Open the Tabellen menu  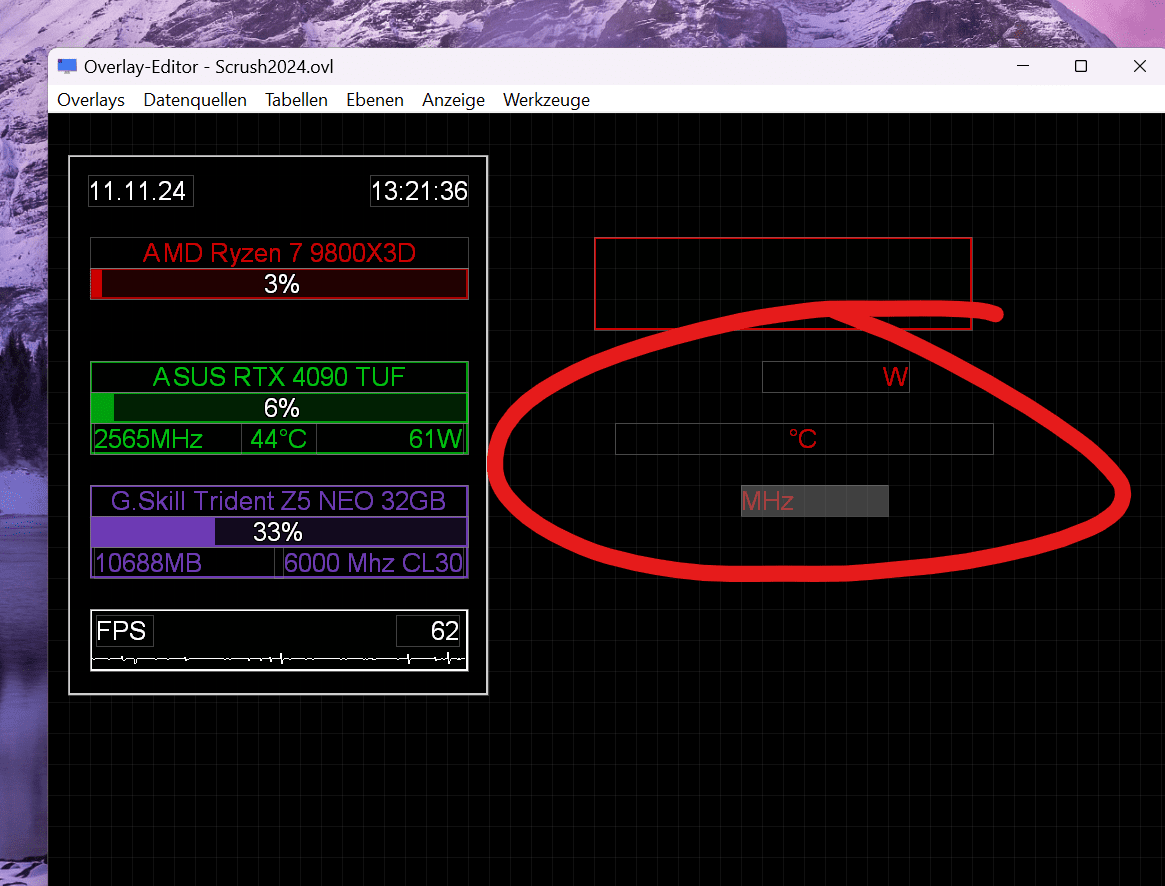[296, 100]
